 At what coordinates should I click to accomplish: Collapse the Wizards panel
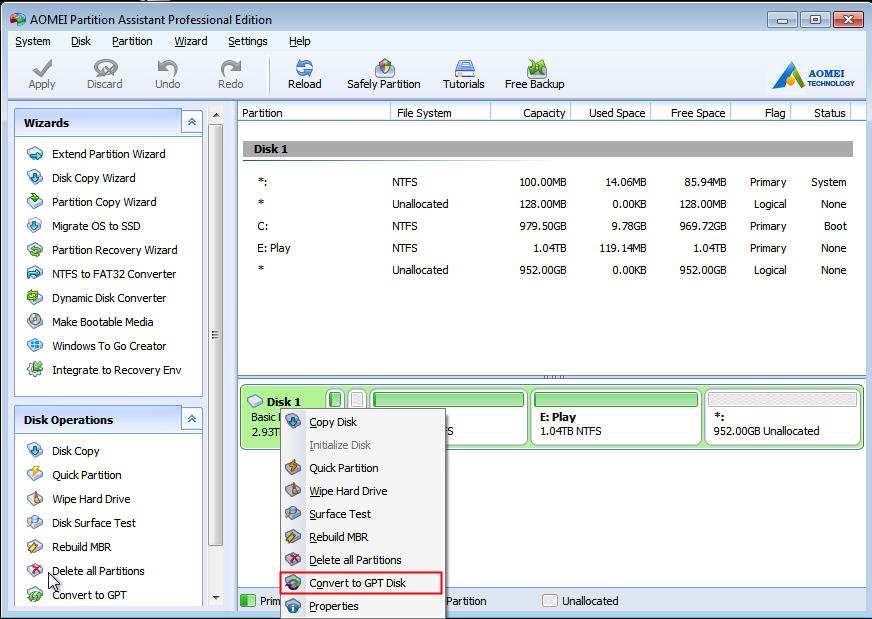click(192, 122)
